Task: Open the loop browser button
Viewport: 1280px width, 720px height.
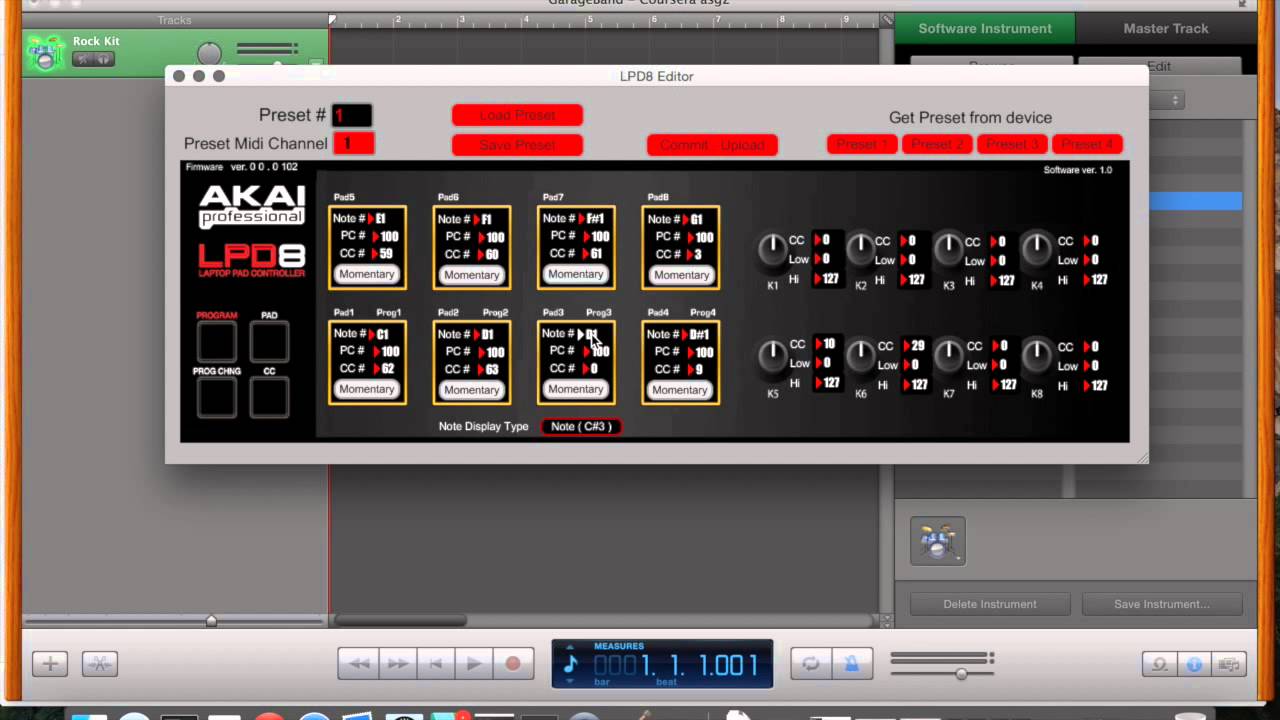Action: point(1160,663)
